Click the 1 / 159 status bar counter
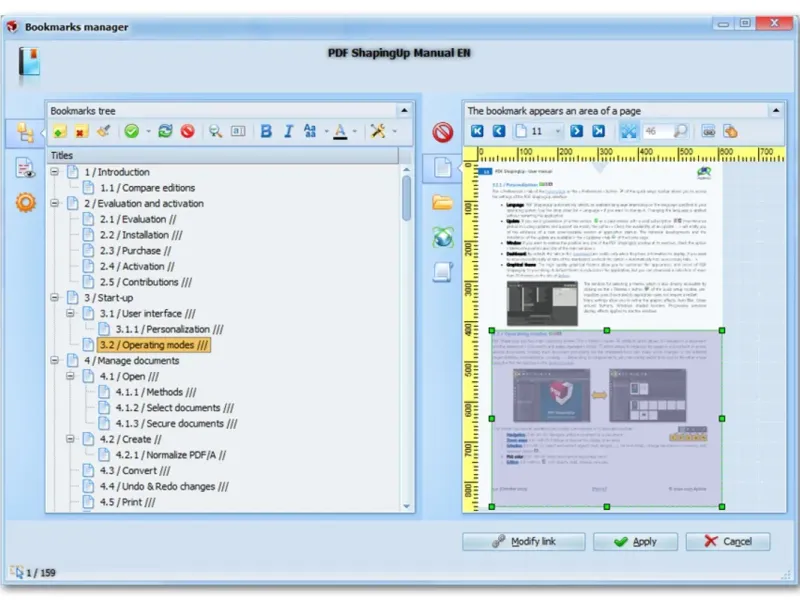The image size is (800, 600). click(x=41, y=572)
